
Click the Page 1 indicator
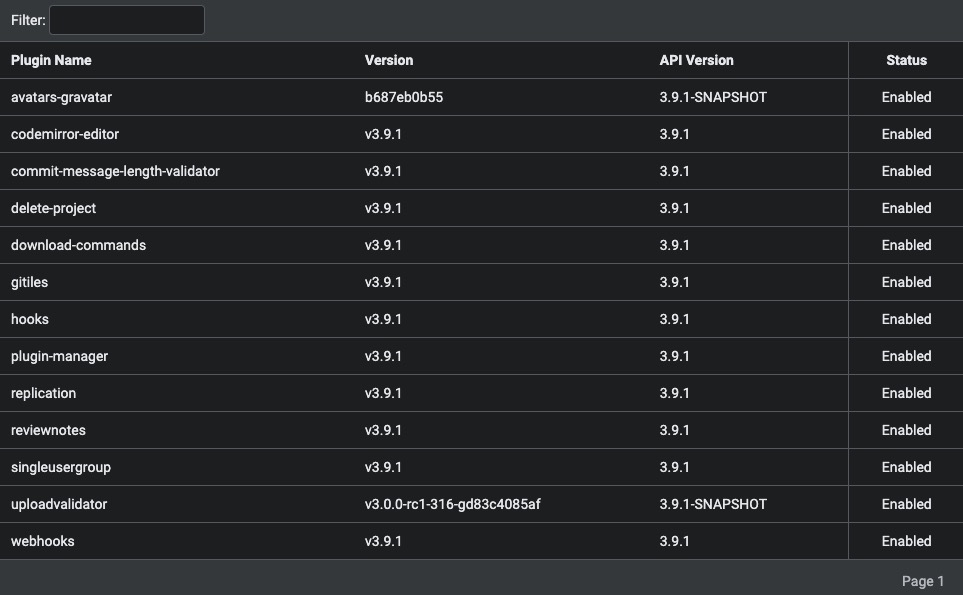[x=922, y=580]
